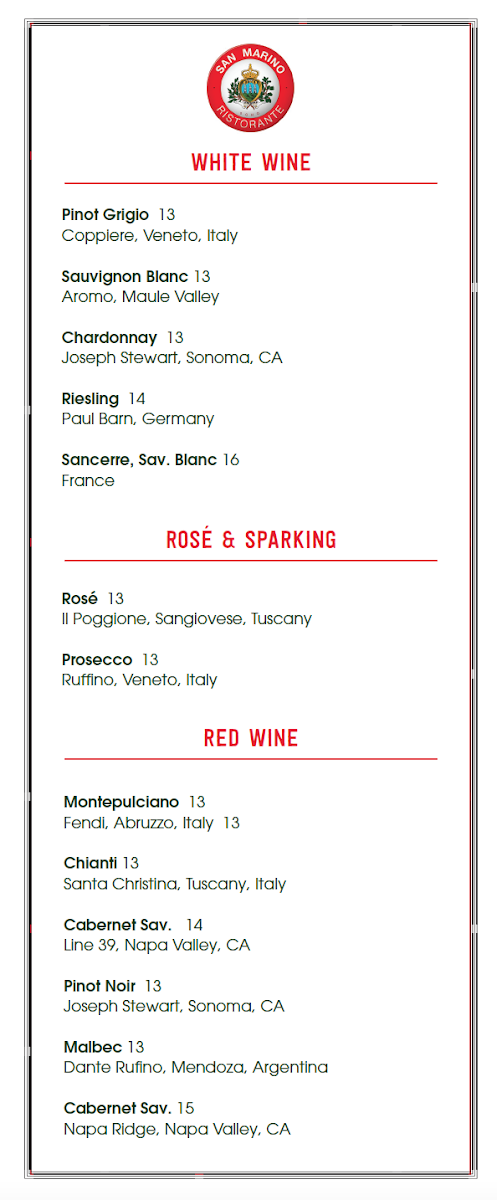
Task: Click the Coppiere, Veneto, Italy description
Action: pyautogui.click(x=150, y=236)
